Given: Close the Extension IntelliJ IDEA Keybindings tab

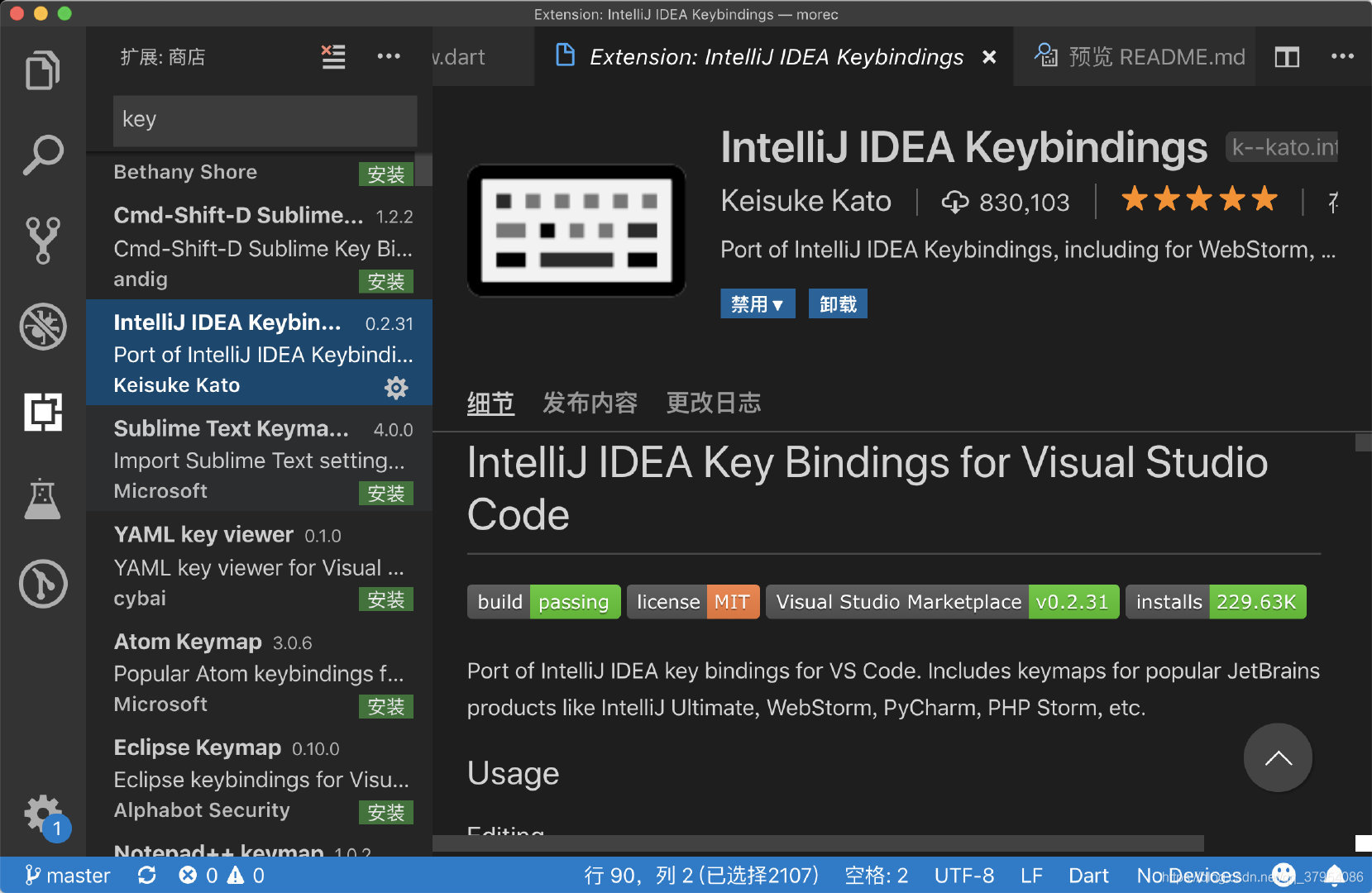Looking at the screenshot, I should point(989,57).
